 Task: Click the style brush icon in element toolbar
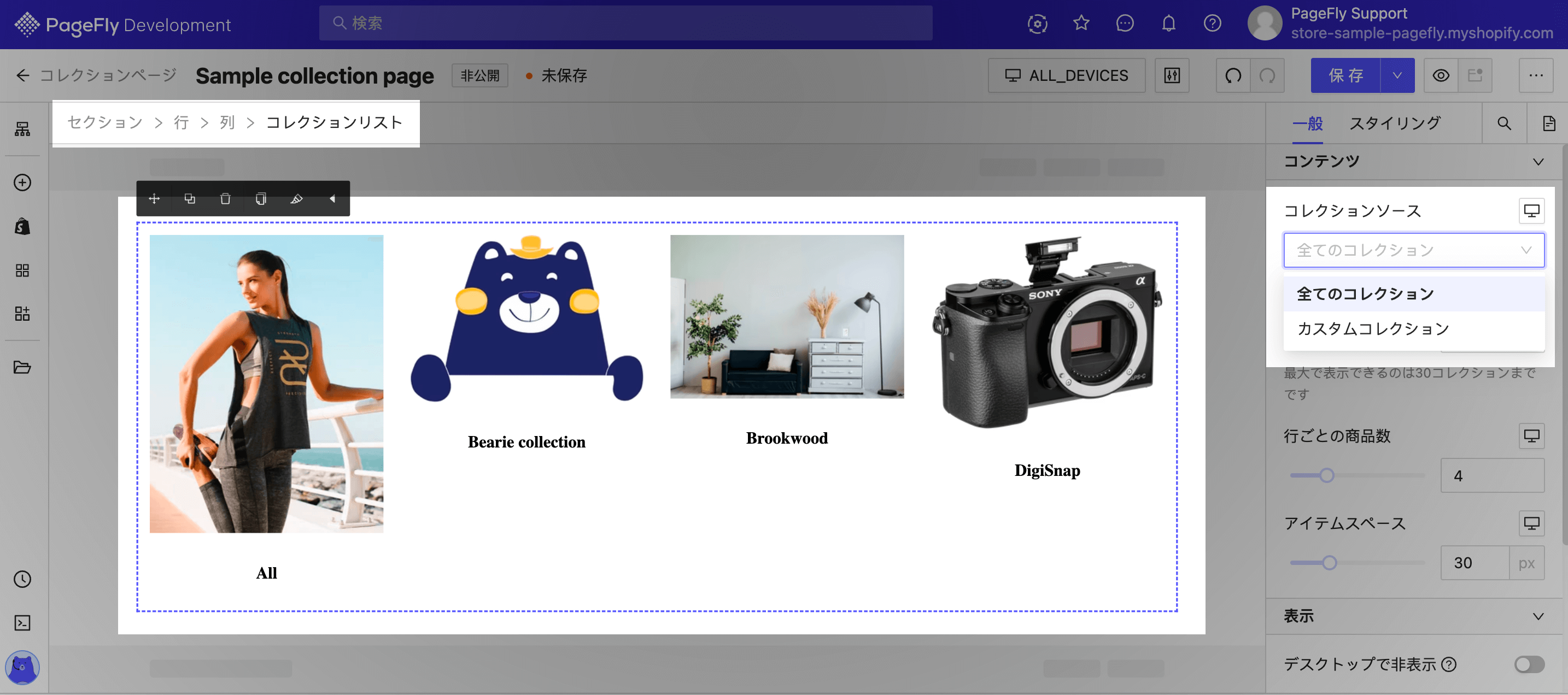[x=296, y=198]
